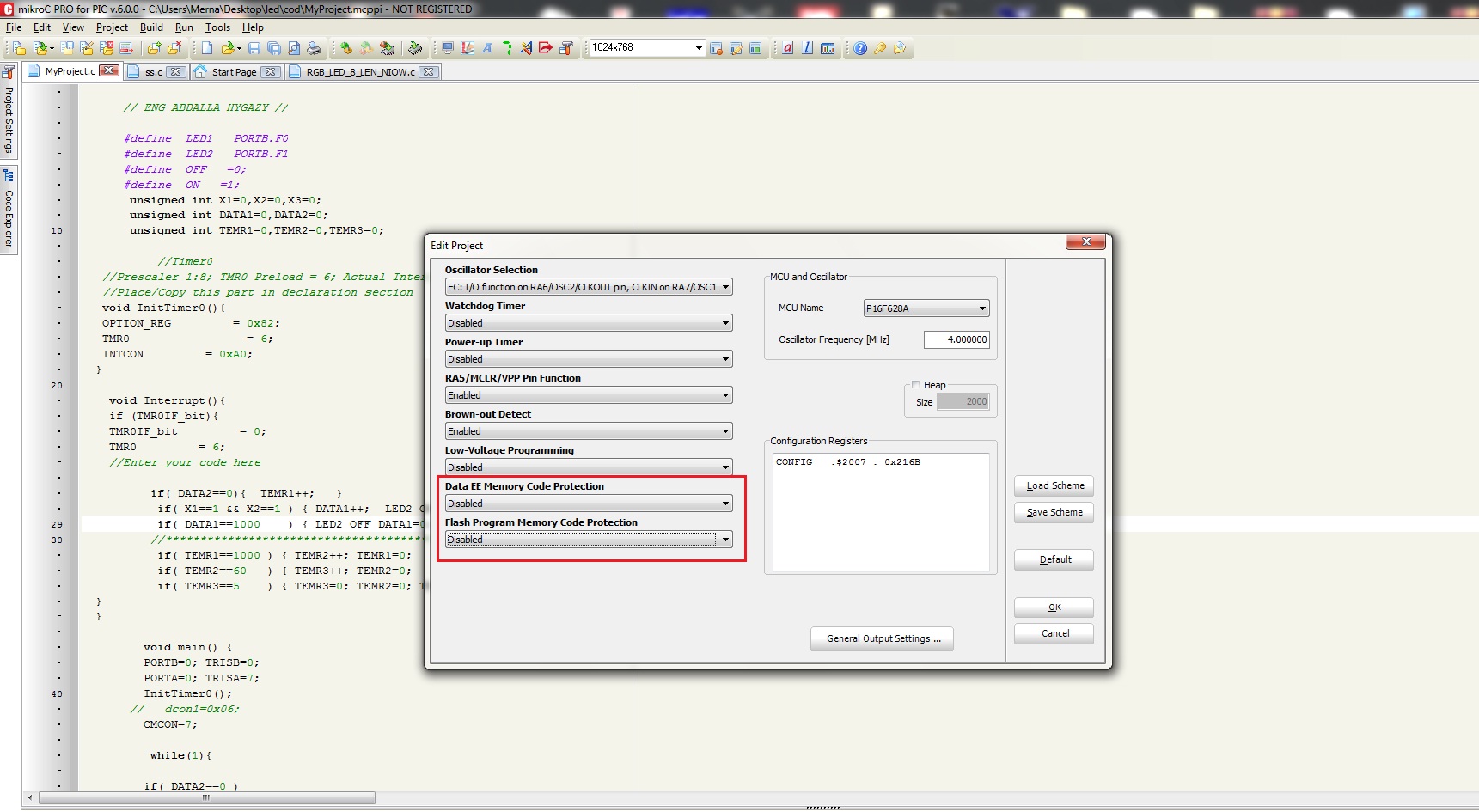
Task: Click the Build project icon
Action: tap(345, 48)
